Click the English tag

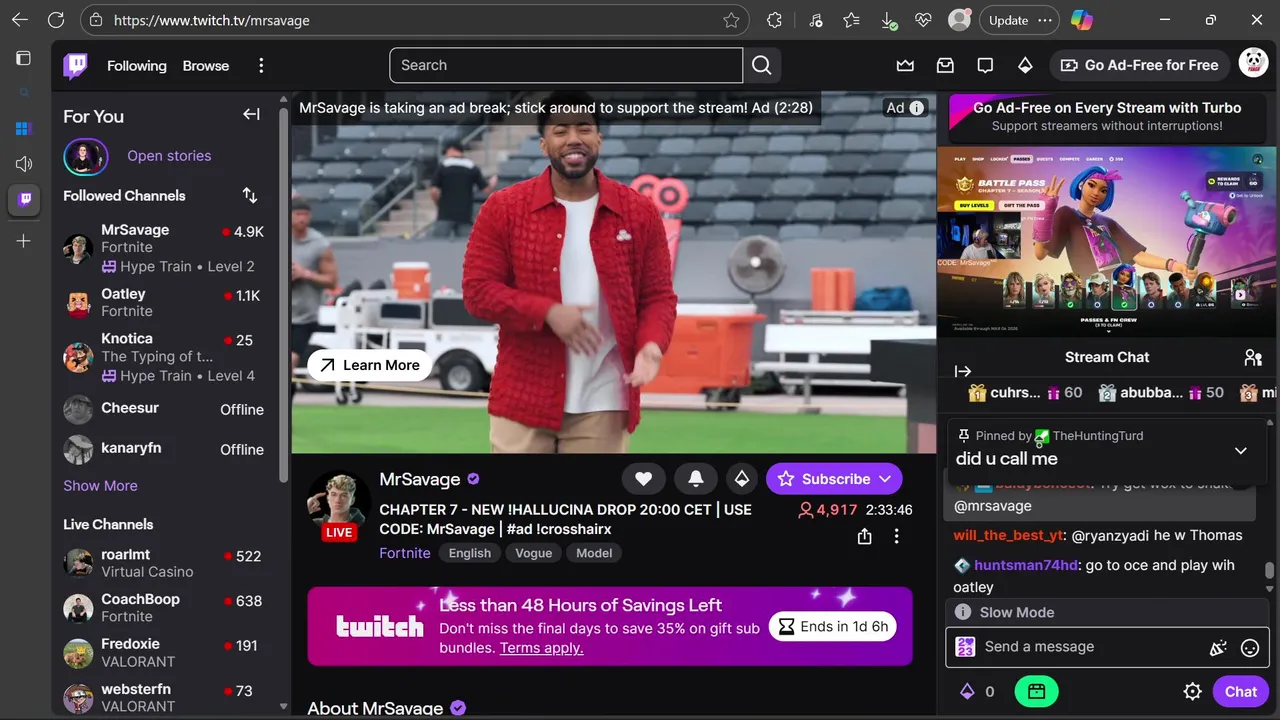(470, 553)
